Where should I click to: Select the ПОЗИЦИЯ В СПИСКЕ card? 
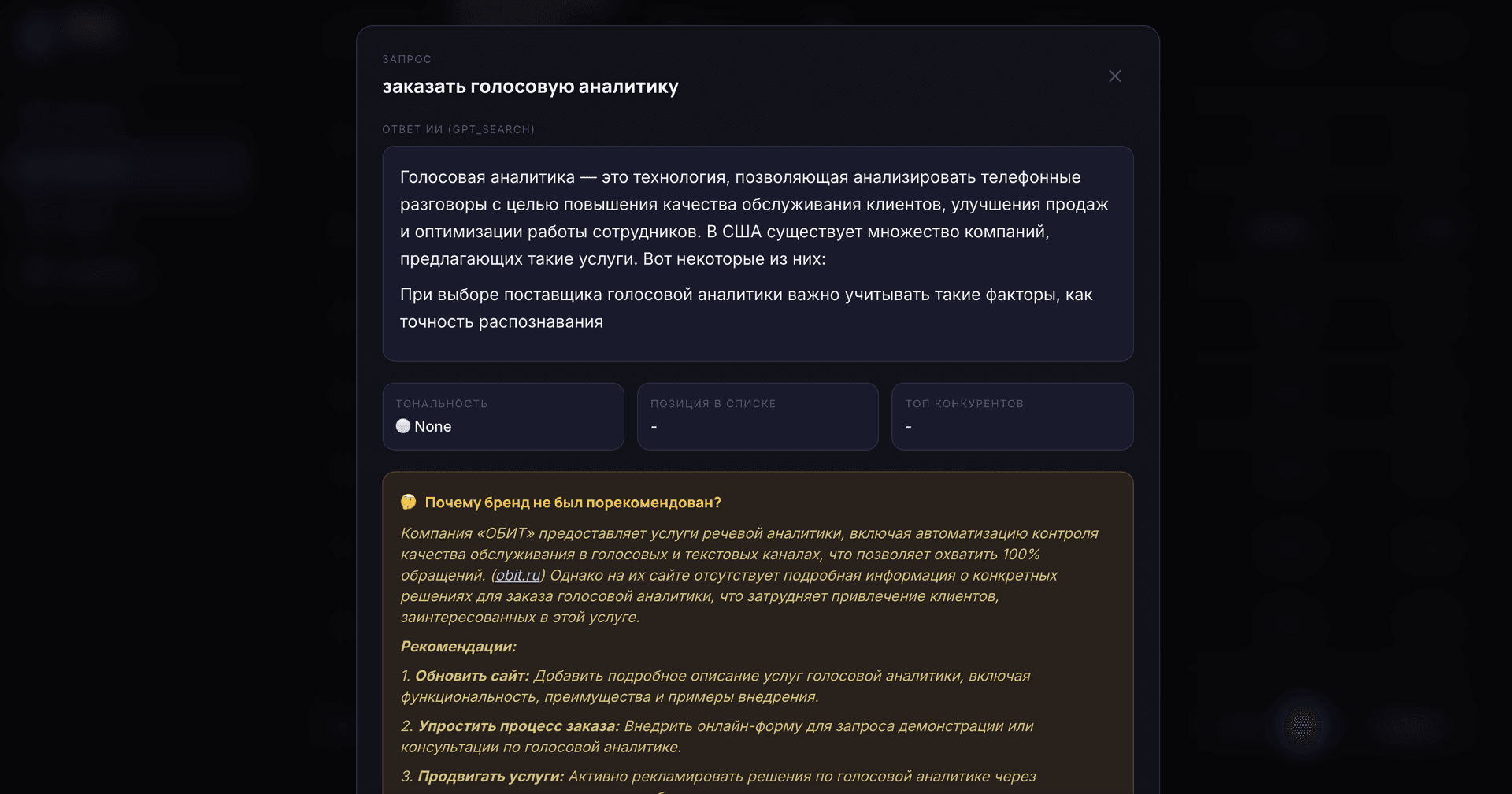click(x=757, y=416)
